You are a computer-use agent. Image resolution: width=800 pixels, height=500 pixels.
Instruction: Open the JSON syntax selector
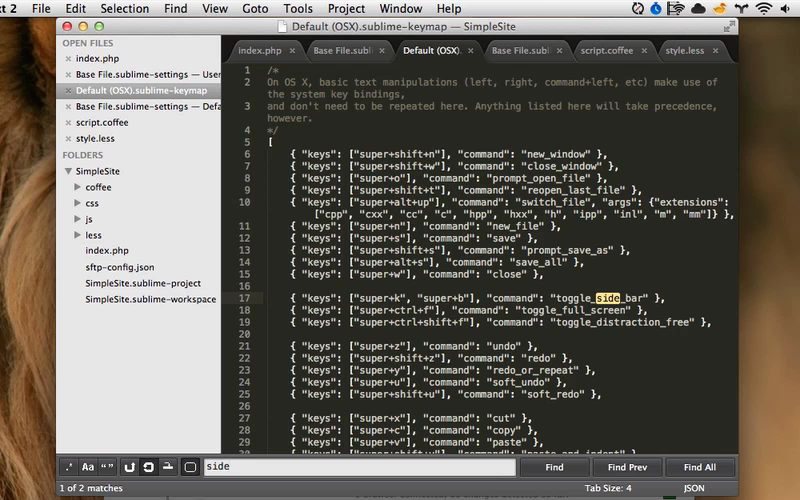pos(694,488)
